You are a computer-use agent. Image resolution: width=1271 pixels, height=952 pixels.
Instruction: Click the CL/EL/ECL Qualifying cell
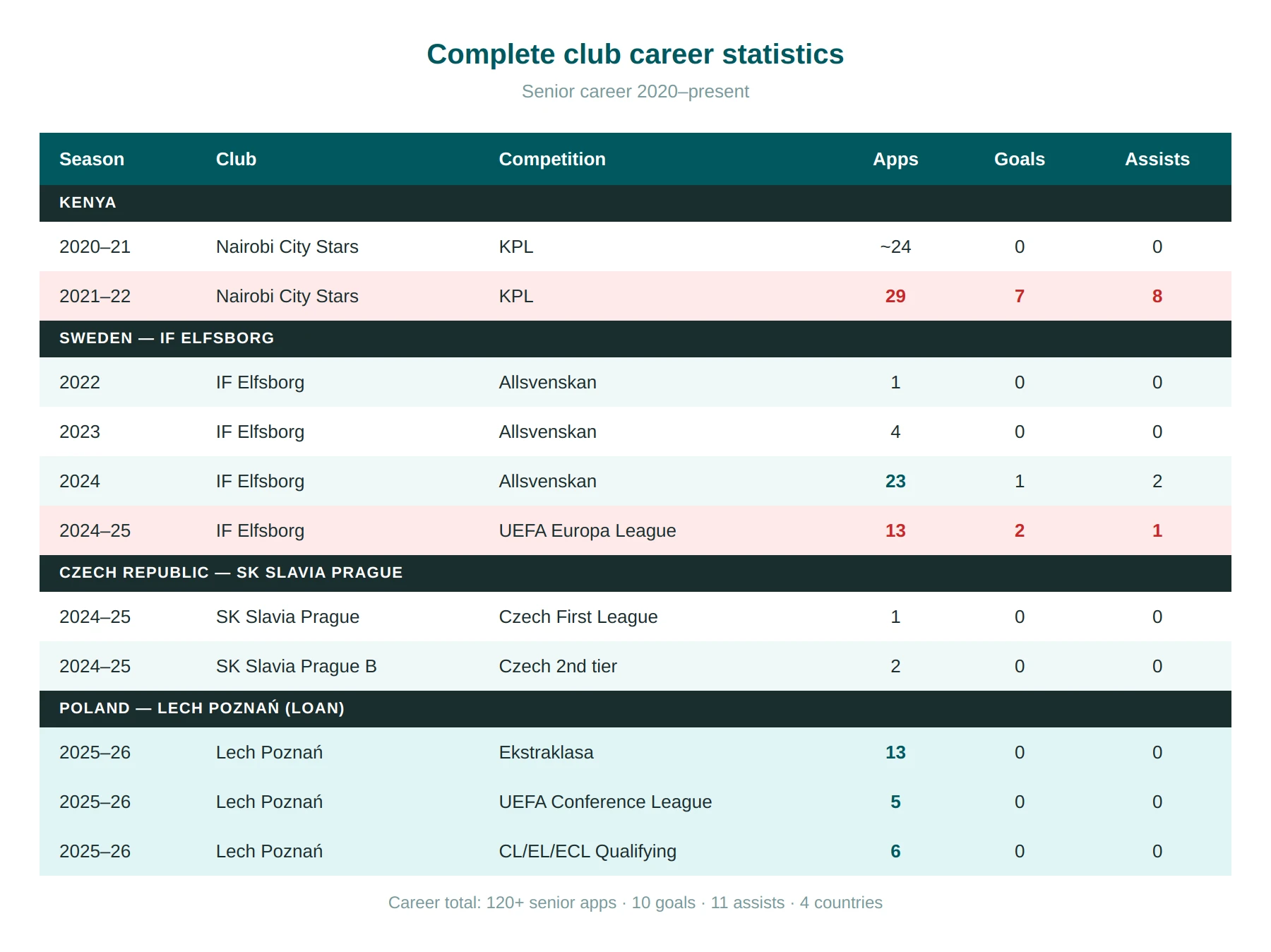click(587, 851)
